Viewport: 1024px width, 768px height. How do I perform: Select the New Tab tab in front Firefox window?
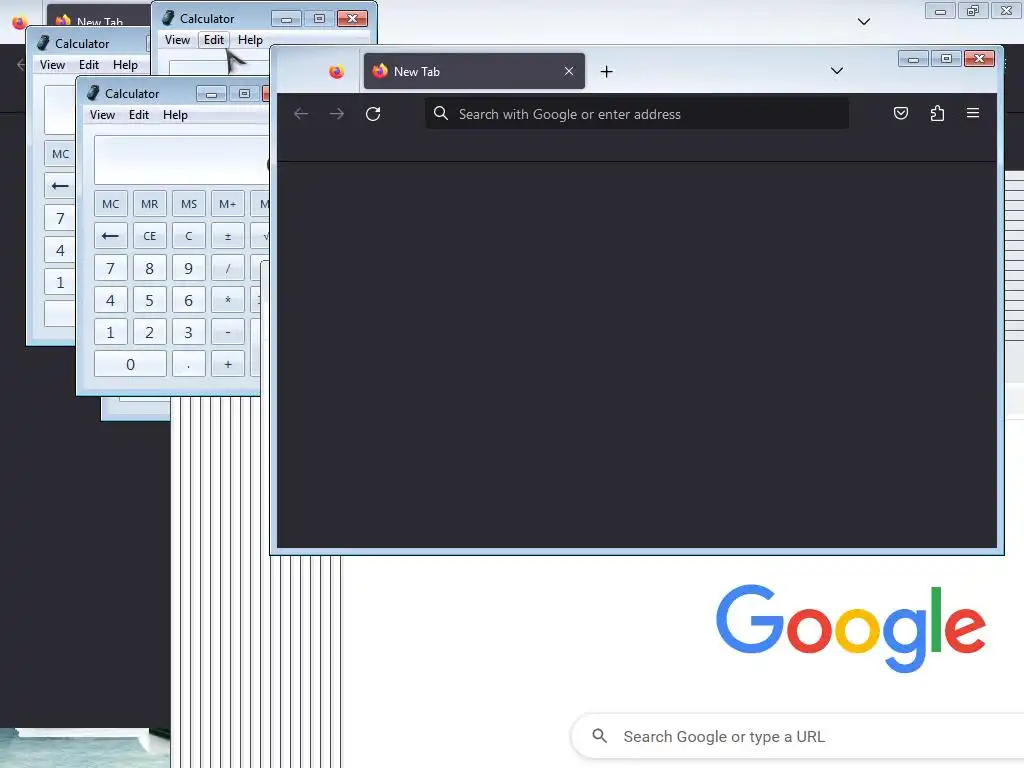pyautogui.click(x=474, y=71)
